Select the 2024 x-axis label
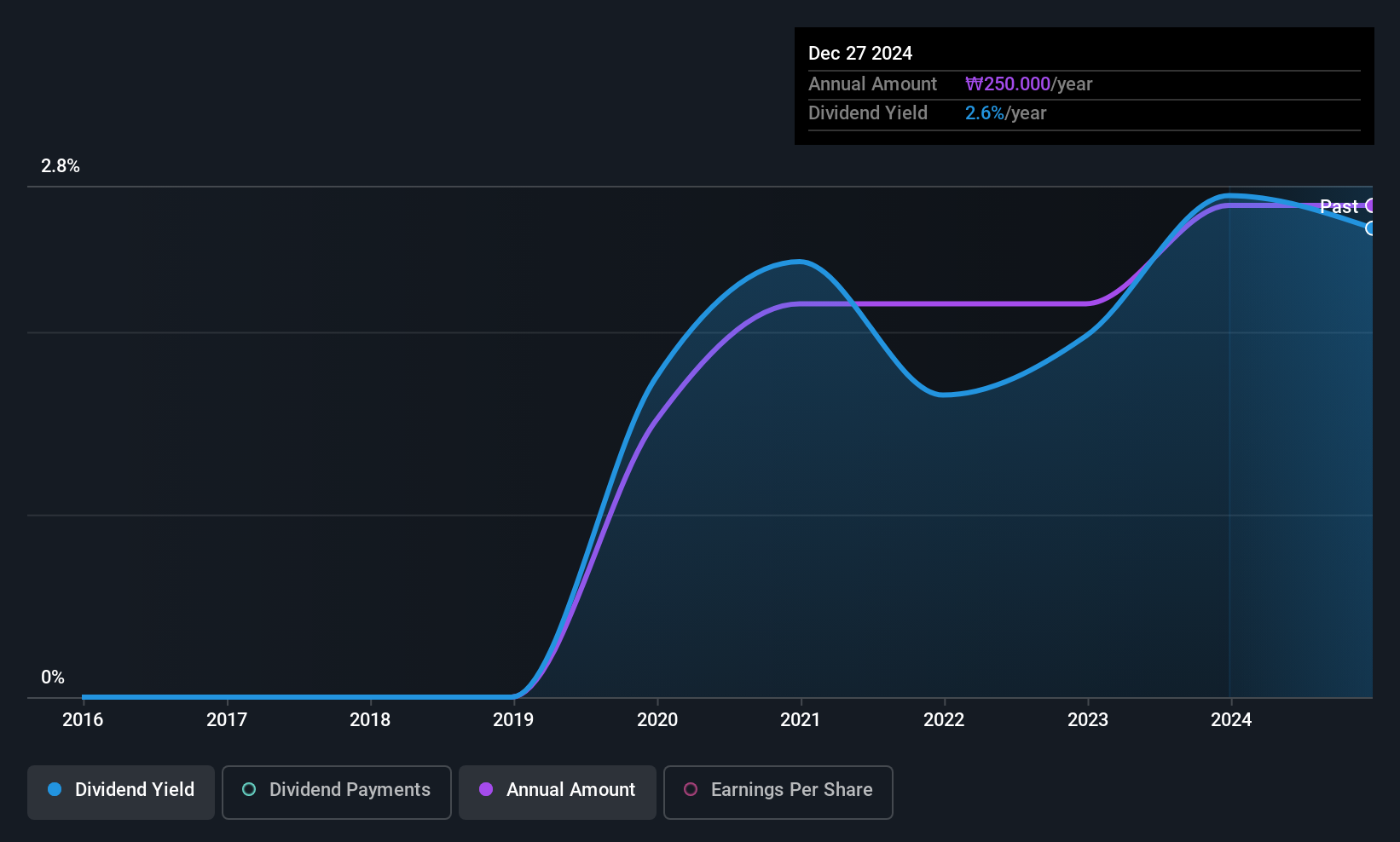Viewport: 1400px width, 842px height. tap(1231, 720)
